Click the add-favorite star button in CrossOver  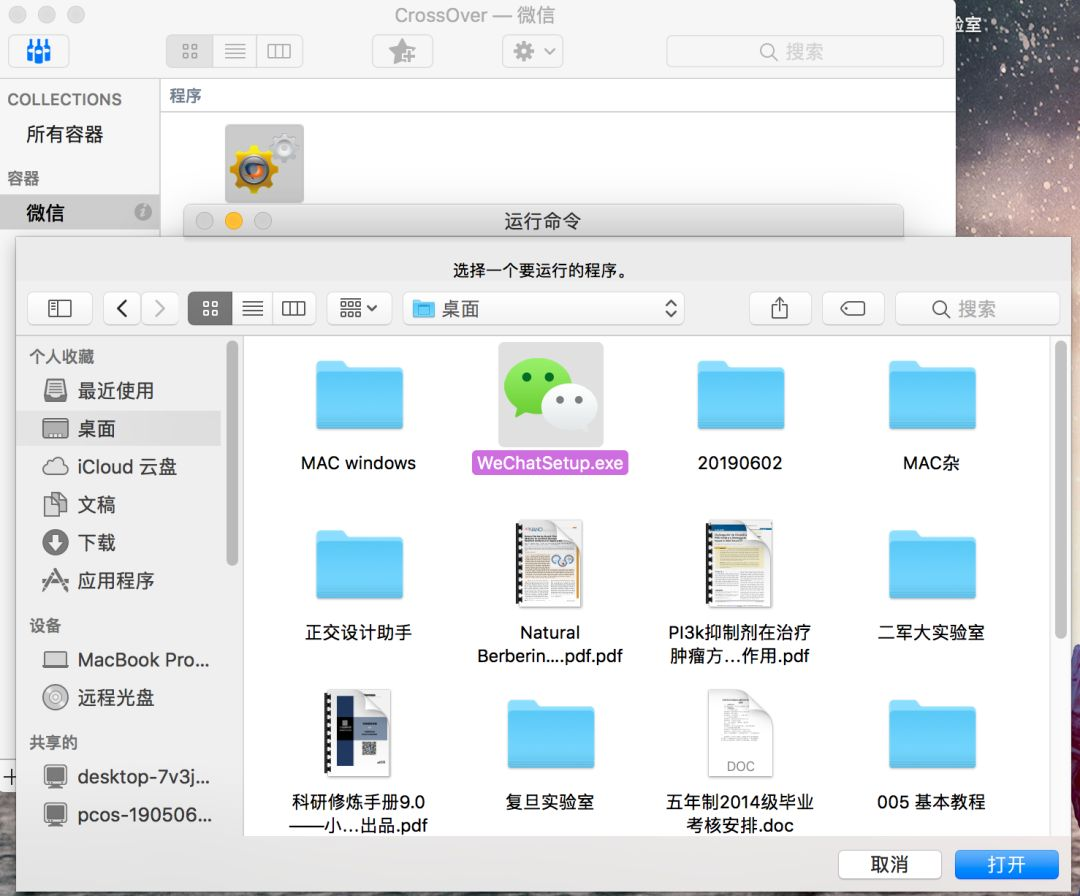(402, 51)
